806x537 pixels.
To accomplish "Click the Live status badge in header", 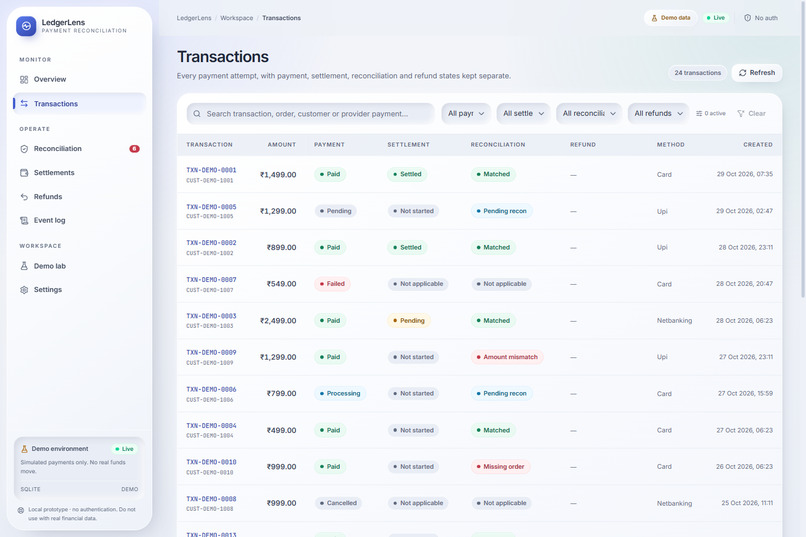I will tap(715, 18).
